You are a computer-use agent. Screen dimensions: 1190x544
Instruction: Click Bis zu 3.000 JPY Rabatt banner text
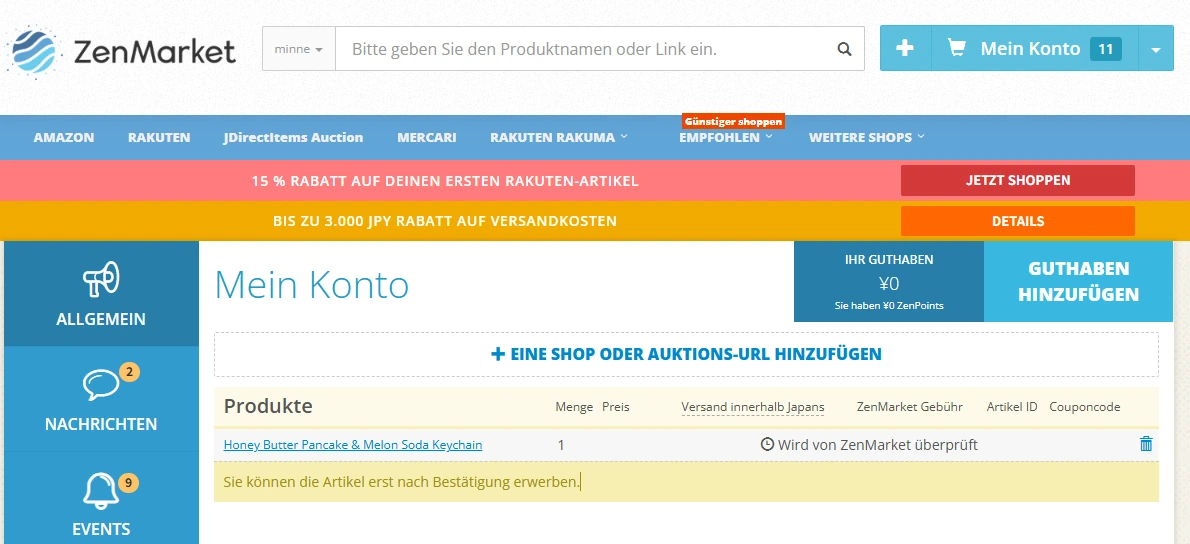point(445,222)
